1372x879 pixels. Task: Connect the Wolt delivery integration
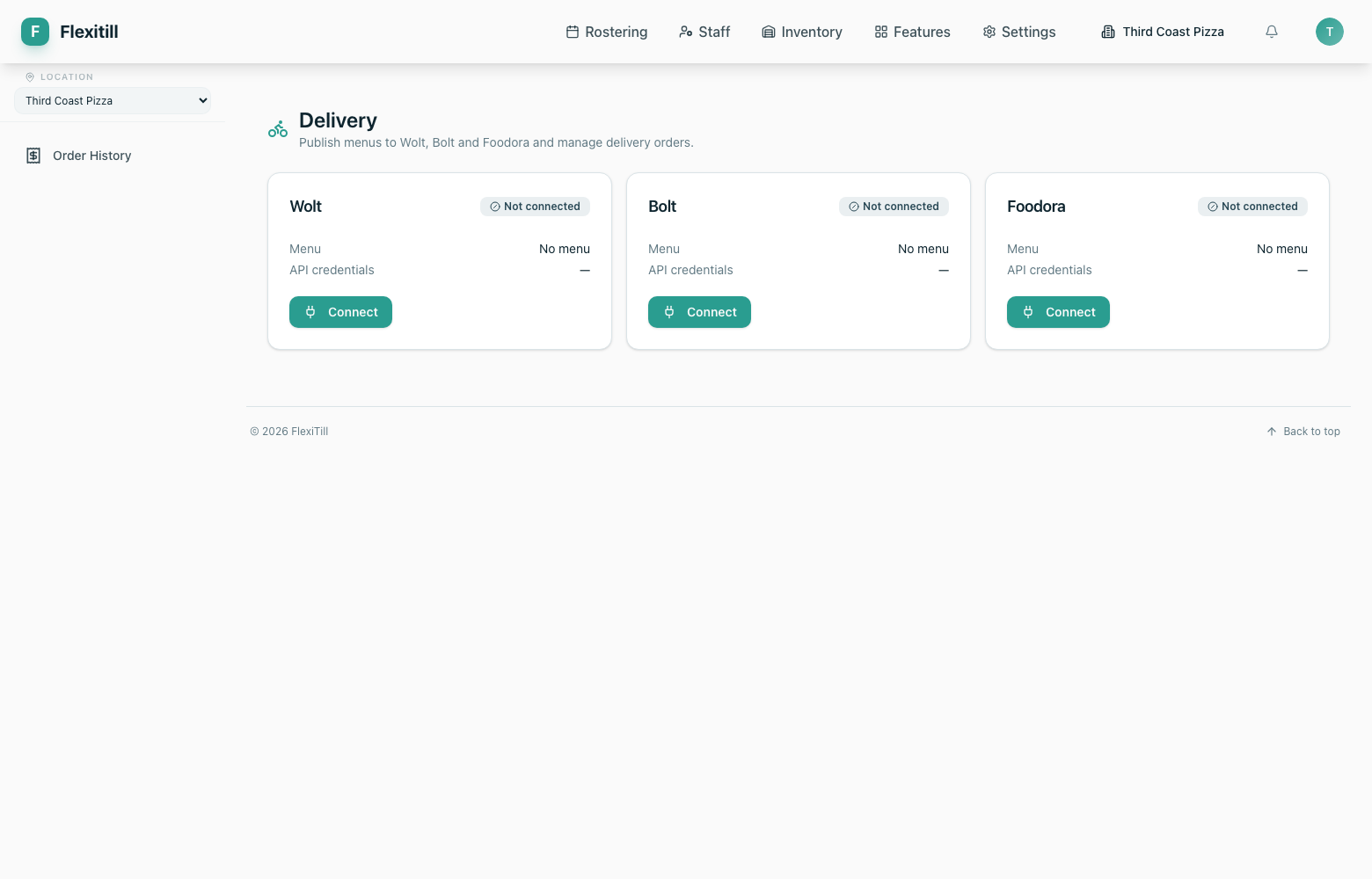(340, 312)
